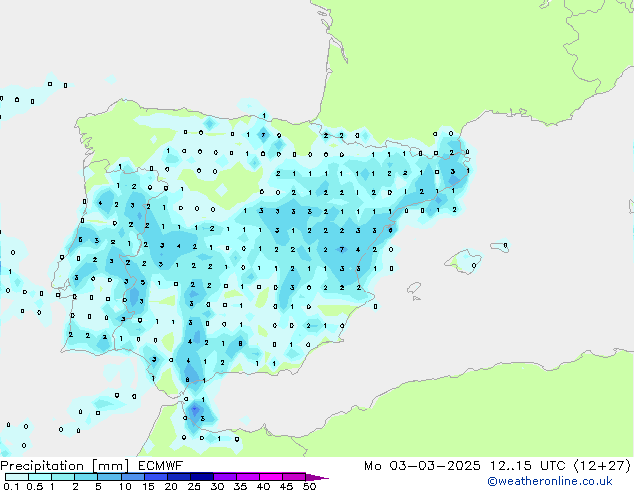
Task: Click the legend swatch between 0.1 and 0.5
Action: (x=17, y=477)
